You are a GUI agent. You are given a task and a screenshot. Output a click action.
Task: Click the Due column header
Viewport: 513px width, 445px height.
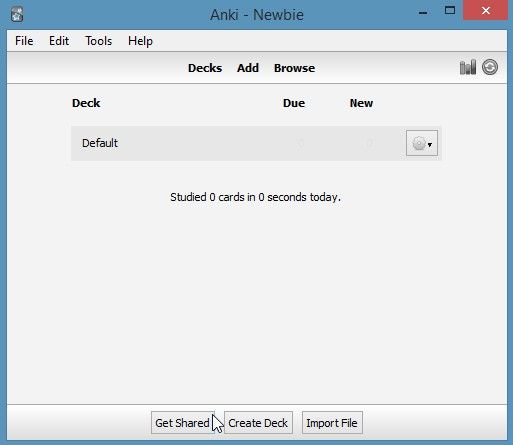point(294,103)
